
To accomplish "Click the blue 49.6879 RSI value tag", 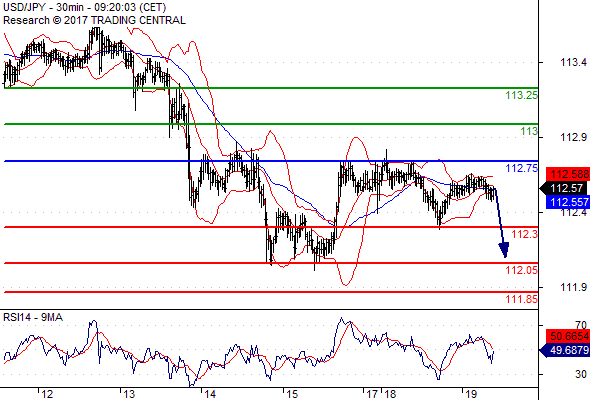I will click(x=565, y=350).
